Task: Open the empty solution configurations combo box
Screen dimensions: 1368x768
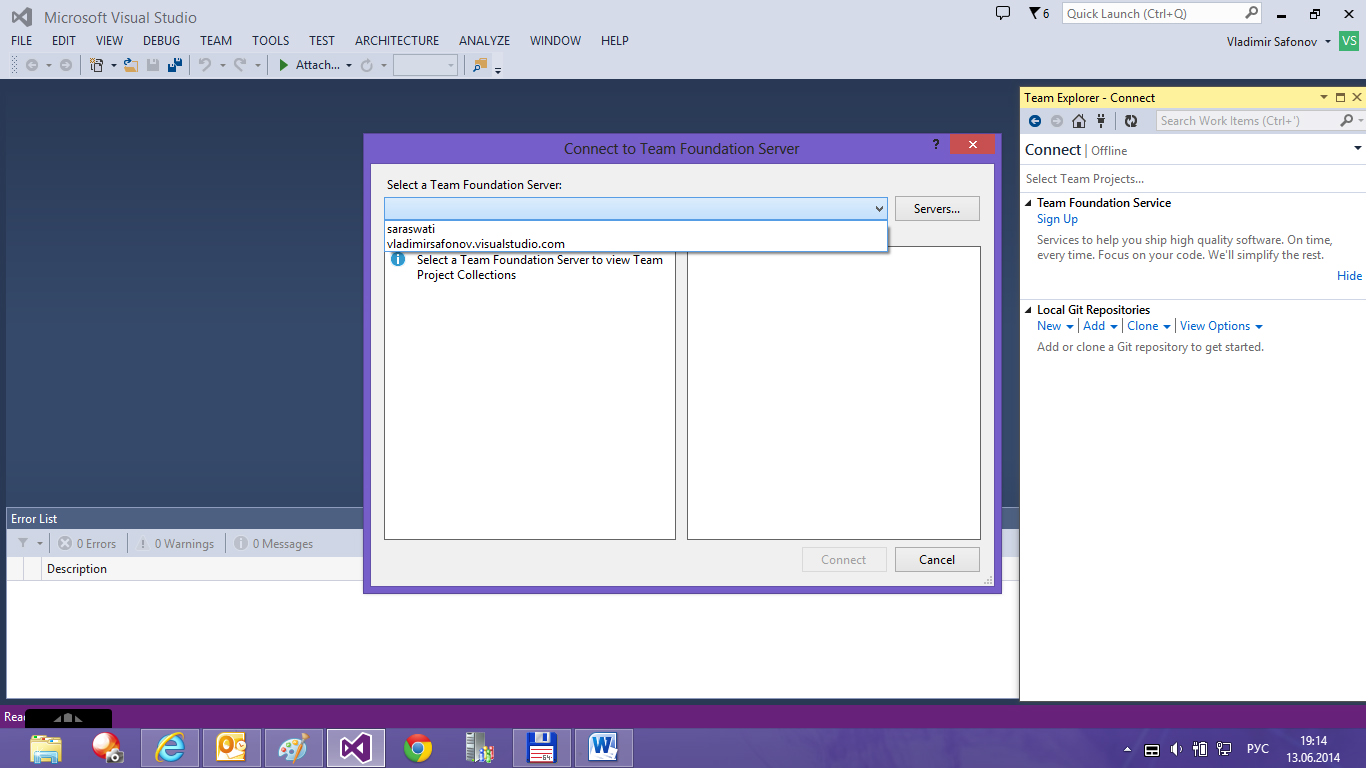Action: click(x=425, y=65)
